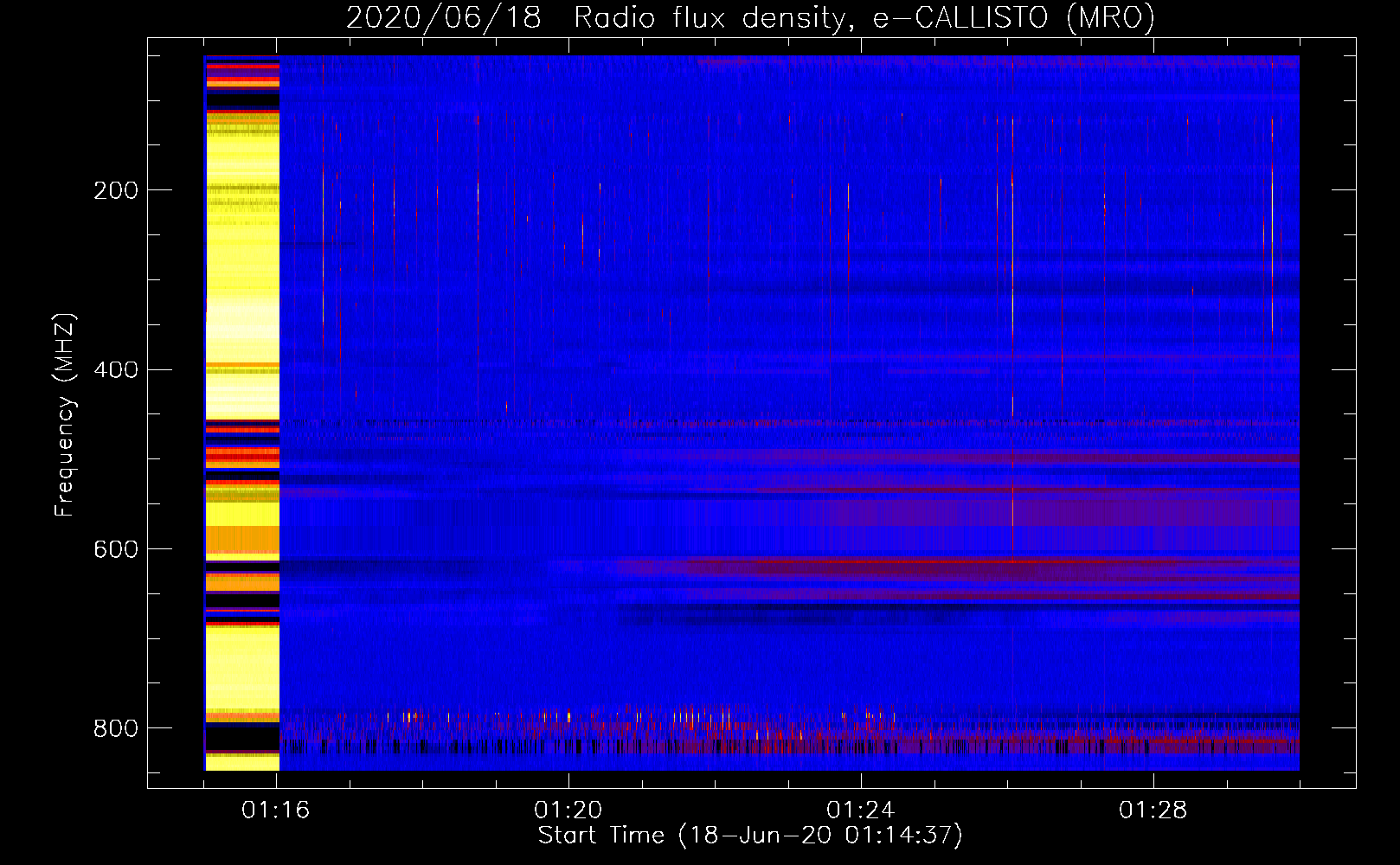Click the '400' frequency tick label

tap(116, 370)
